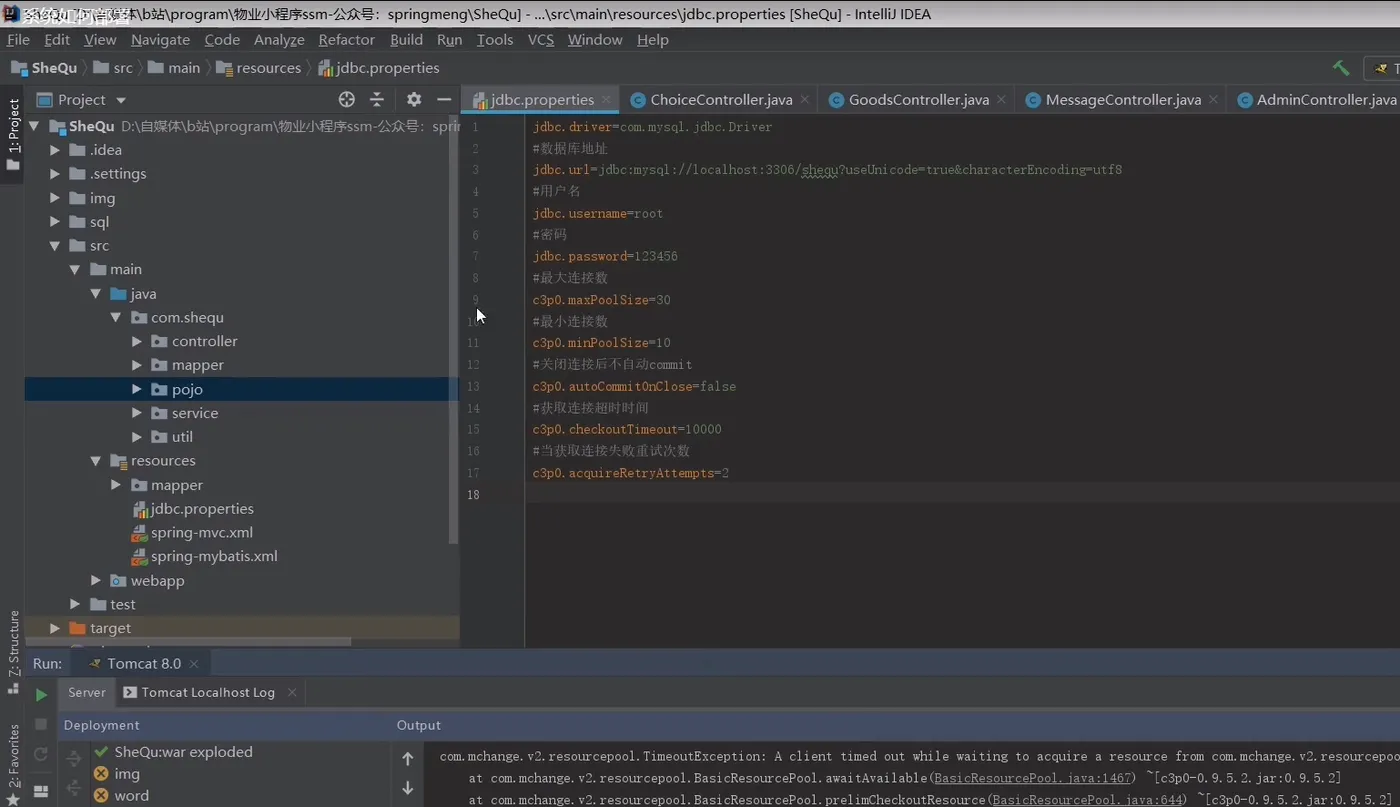Click BasicResourcePool.java:1467 stack trace link

point(1033,778)
